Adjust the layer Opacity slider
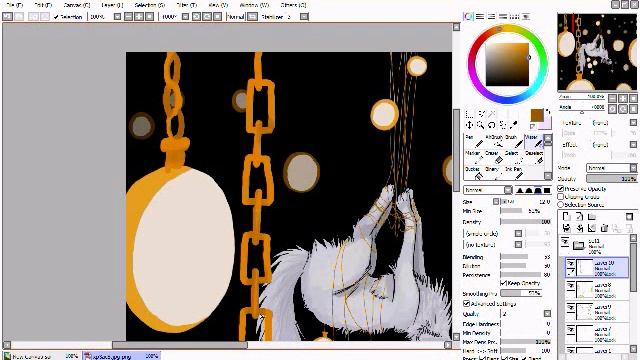This screenshot has width=640, height=360. (x=611, y=179)
